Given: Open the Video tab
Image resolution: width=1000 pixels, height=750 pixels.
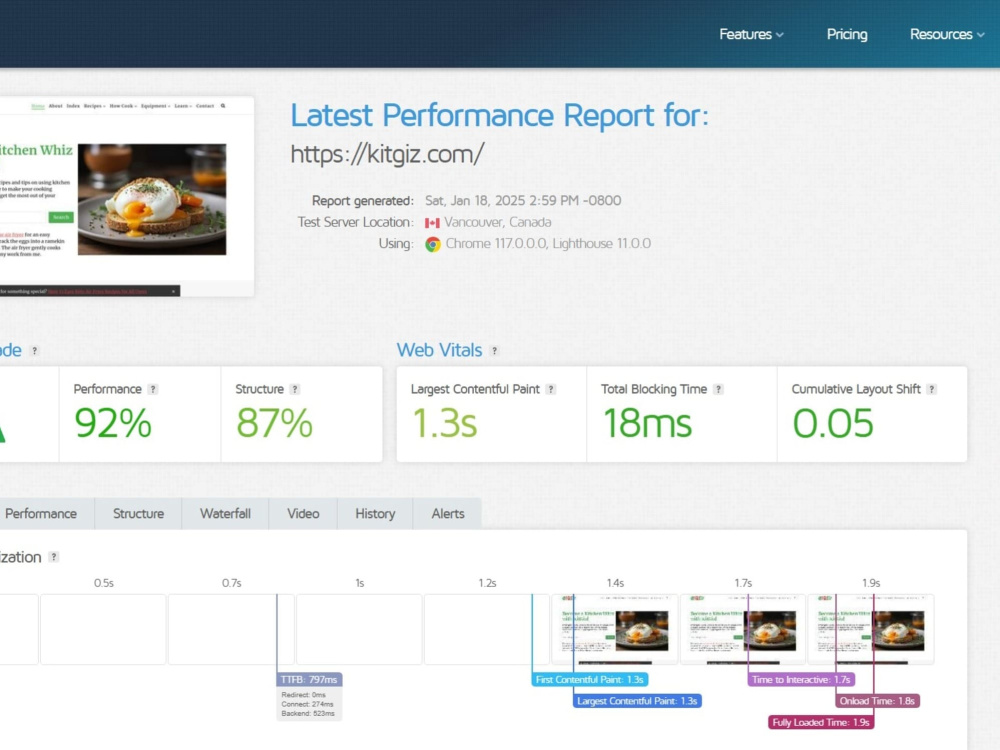Looking at the screenshot, I should click(x=303, y=513).
